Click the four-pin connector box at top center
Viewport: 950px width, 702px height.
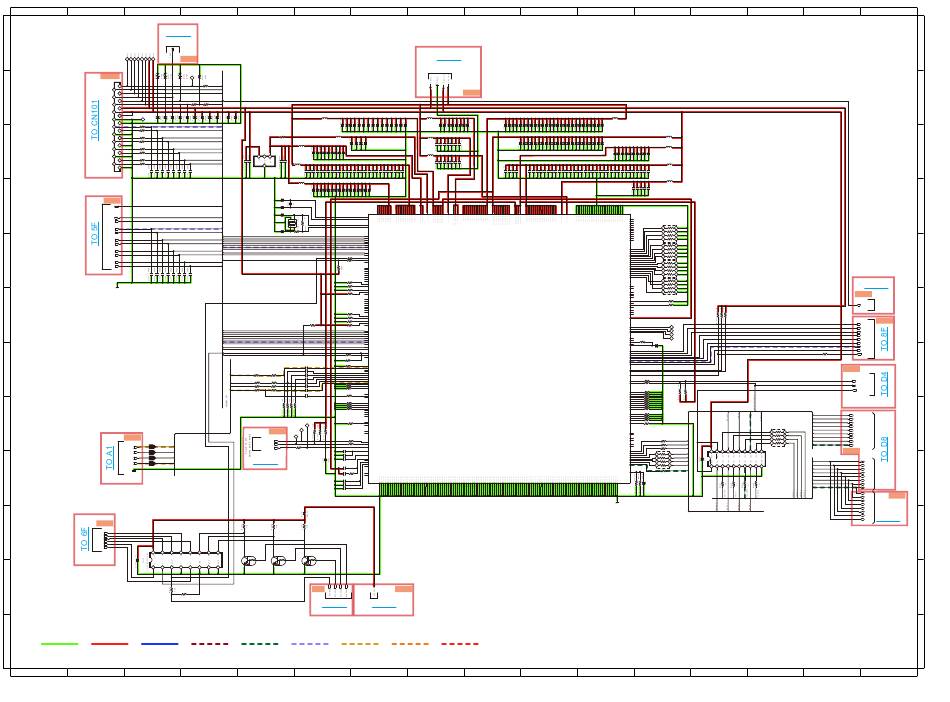pos(448,72)
